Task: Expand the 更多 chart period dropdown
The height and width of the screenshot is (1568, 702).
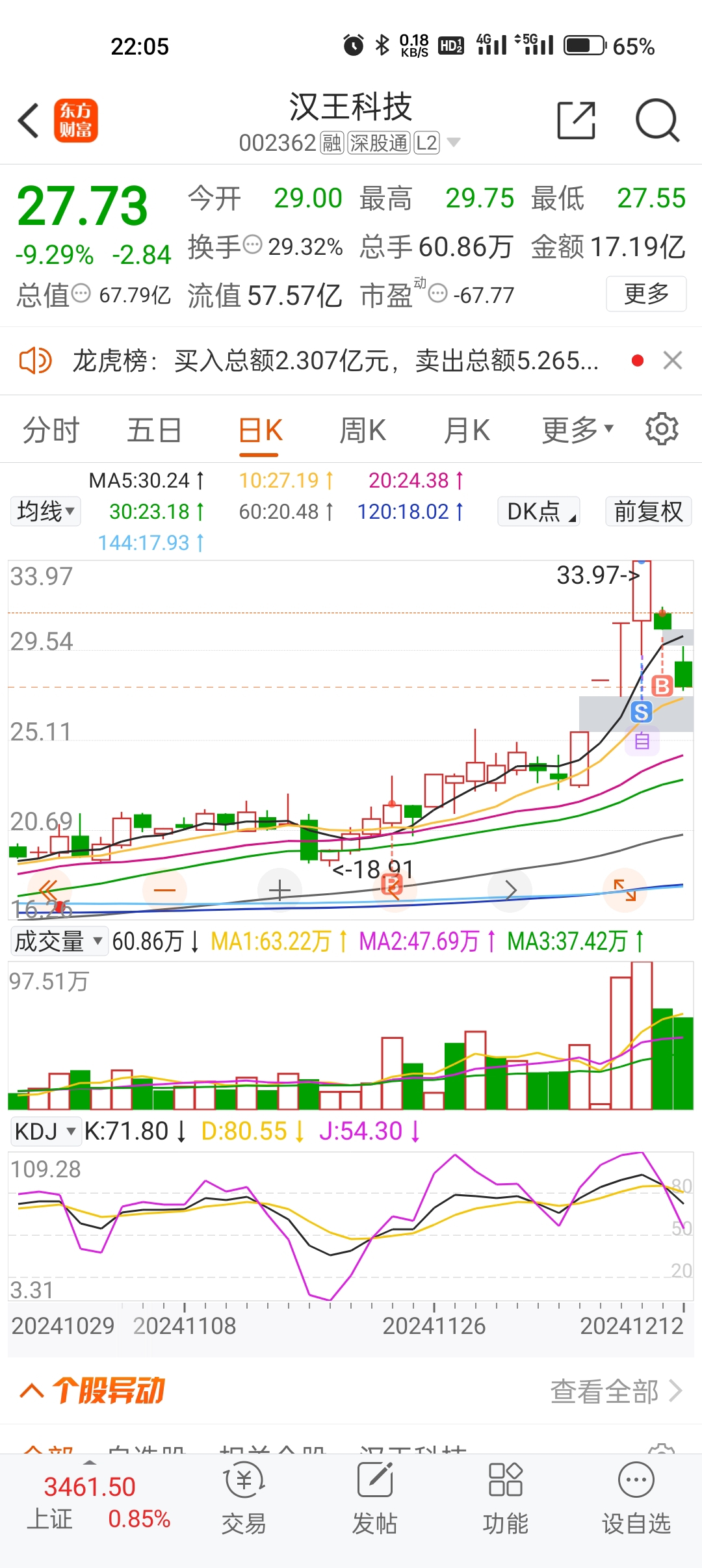Action: click(578, 430)
